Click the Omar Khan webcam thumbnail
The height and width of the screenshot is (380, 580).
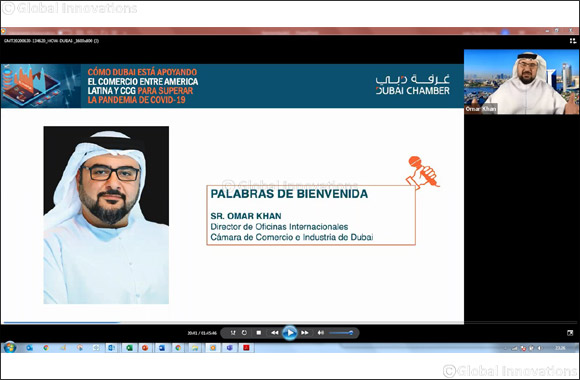pyautogui.click(x=522, y=82)
